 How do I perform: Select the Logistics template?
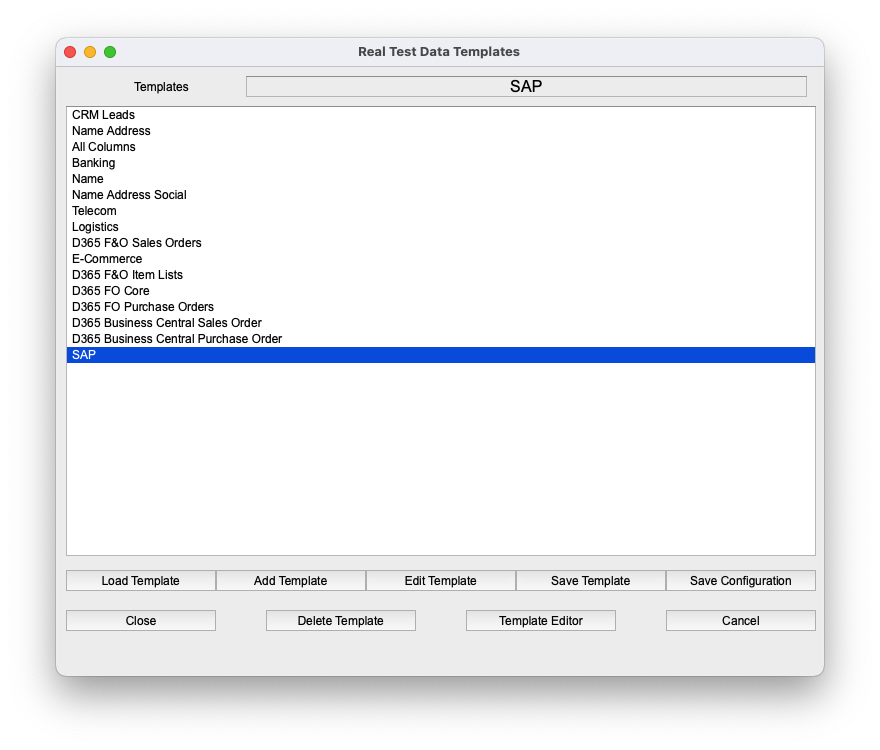pyautogui.click(x=441, y=227)
